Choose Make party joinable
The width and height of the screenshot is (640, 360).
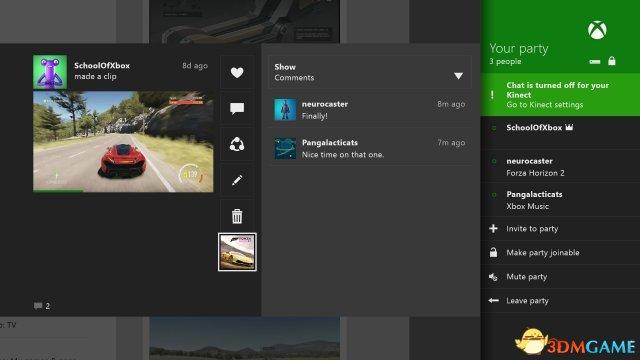pyautogui.click(x=560, y=253)
